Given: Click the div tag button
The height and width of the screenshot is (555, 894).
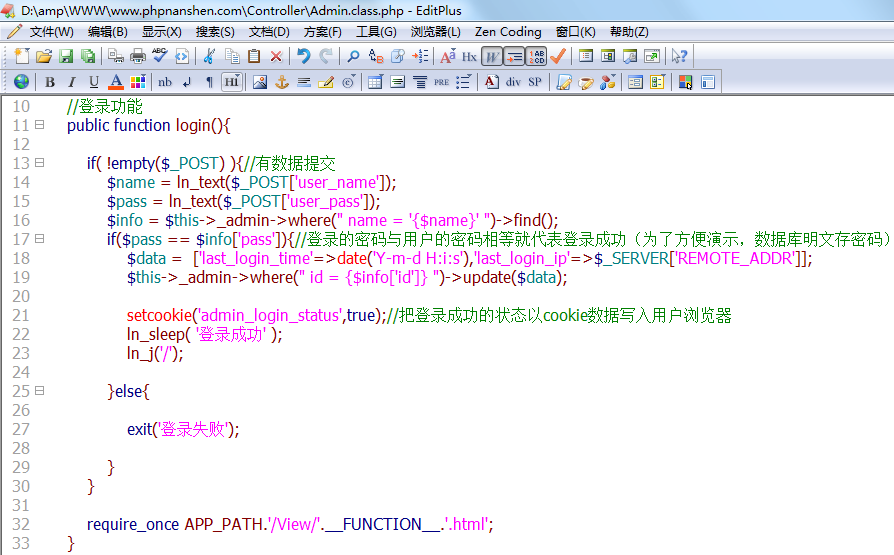Looking at the screenshot, I should click(x=513, y=82).
